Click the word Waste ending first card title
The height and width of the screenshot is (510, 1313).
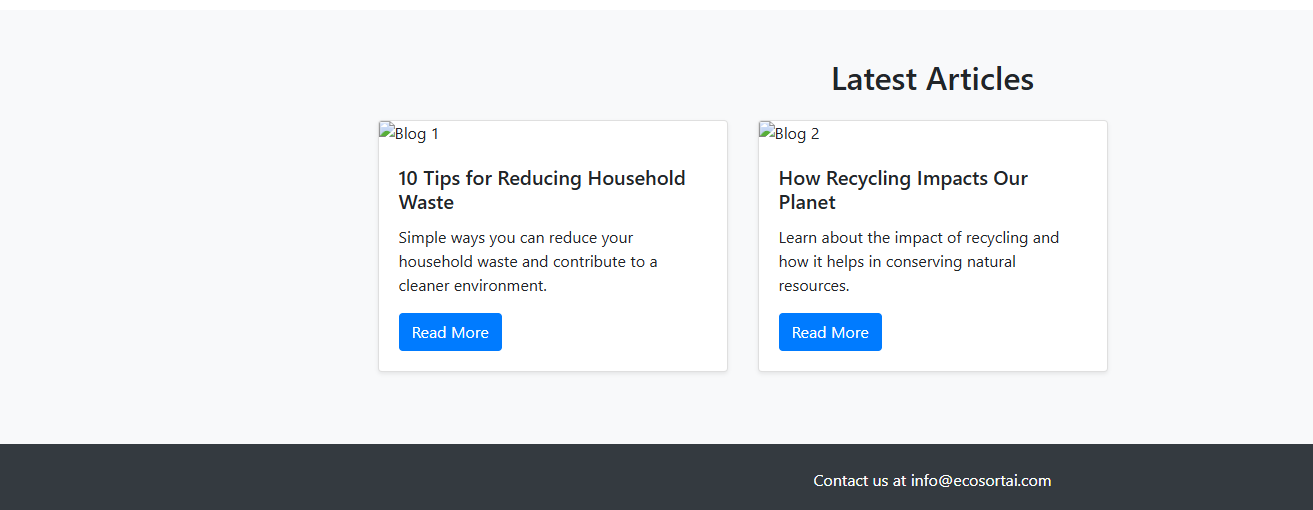tap(426, 202)
